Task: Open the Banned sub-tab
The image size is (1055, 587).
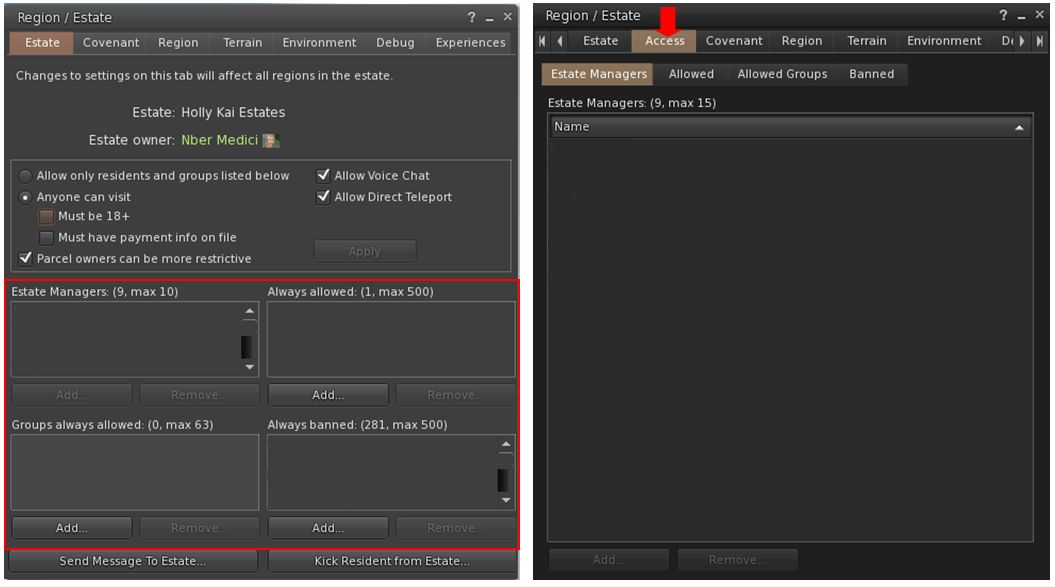Action: (870, 74)
